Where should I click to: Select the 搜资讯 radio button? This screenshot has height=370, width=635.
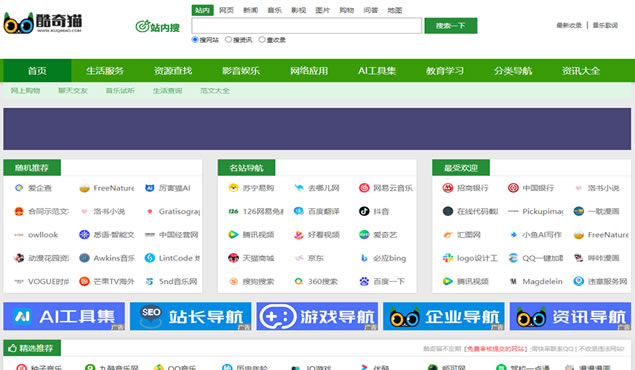point(228,40)
